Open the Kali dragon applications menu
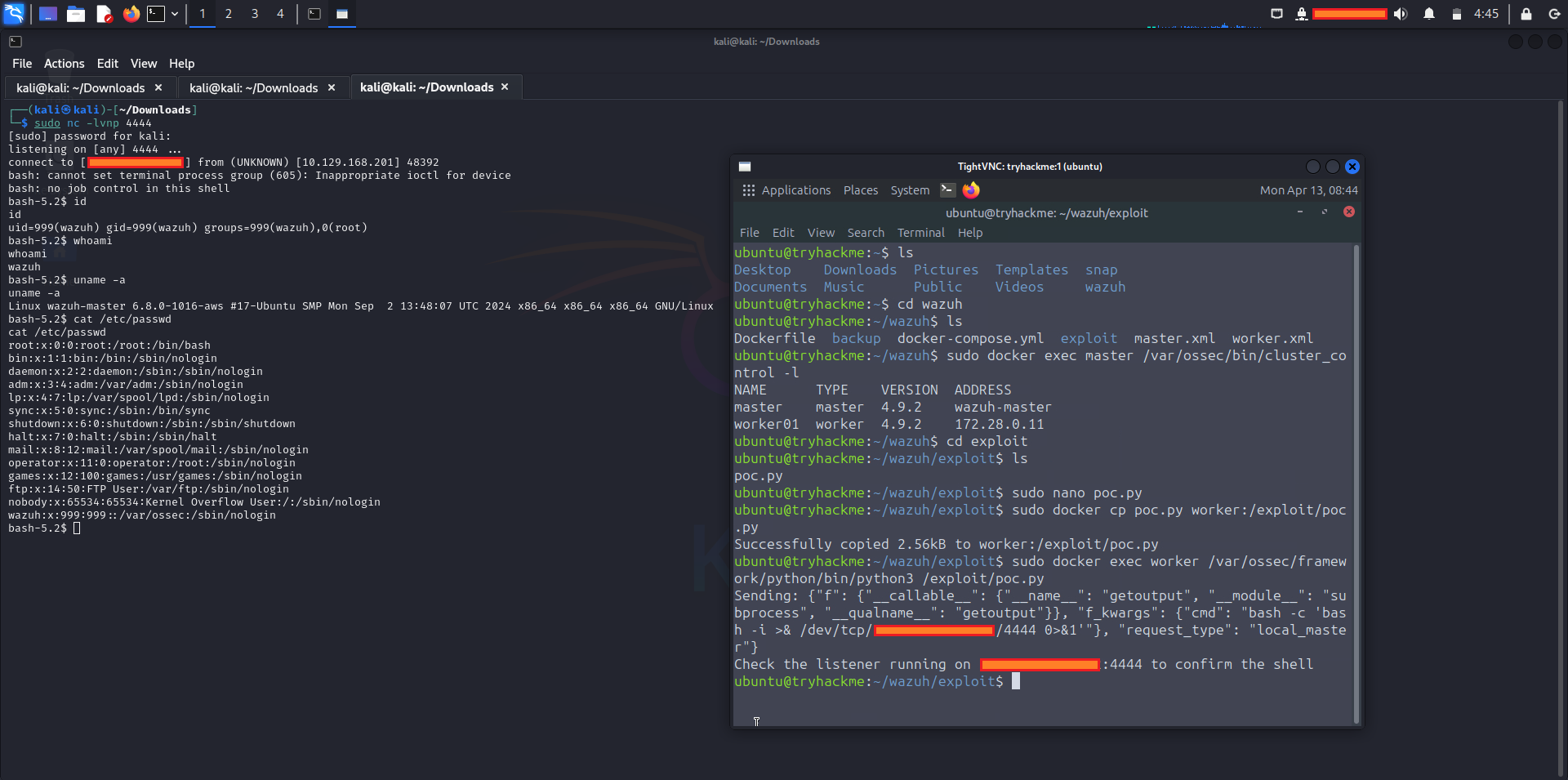This screenshot has width=1568, height=780. coord(13,13)
